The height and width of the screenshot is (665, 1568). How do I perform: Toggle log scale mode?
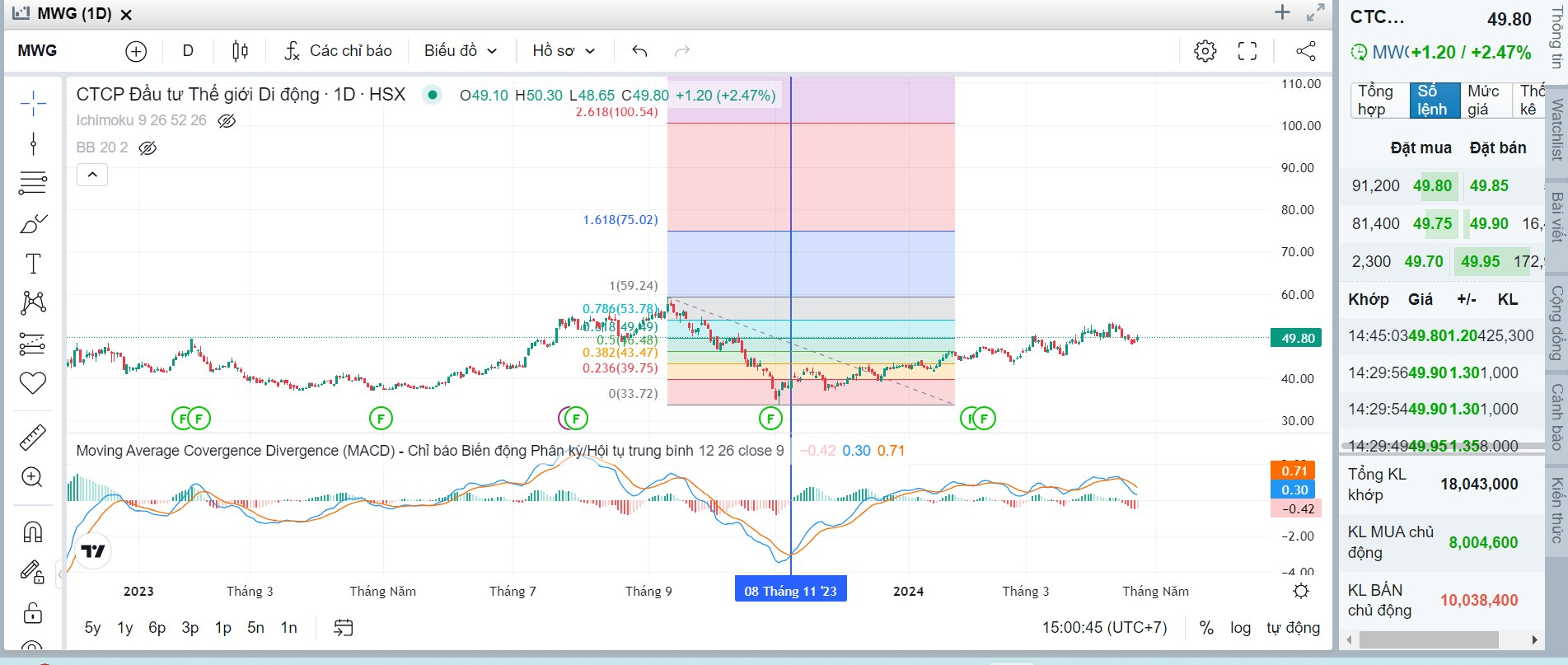(1240, 628)
